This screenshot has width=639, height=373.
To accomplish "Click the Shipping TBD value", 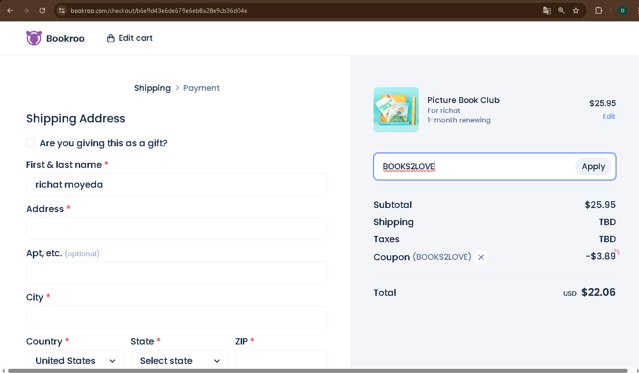I will coord(607,222).
